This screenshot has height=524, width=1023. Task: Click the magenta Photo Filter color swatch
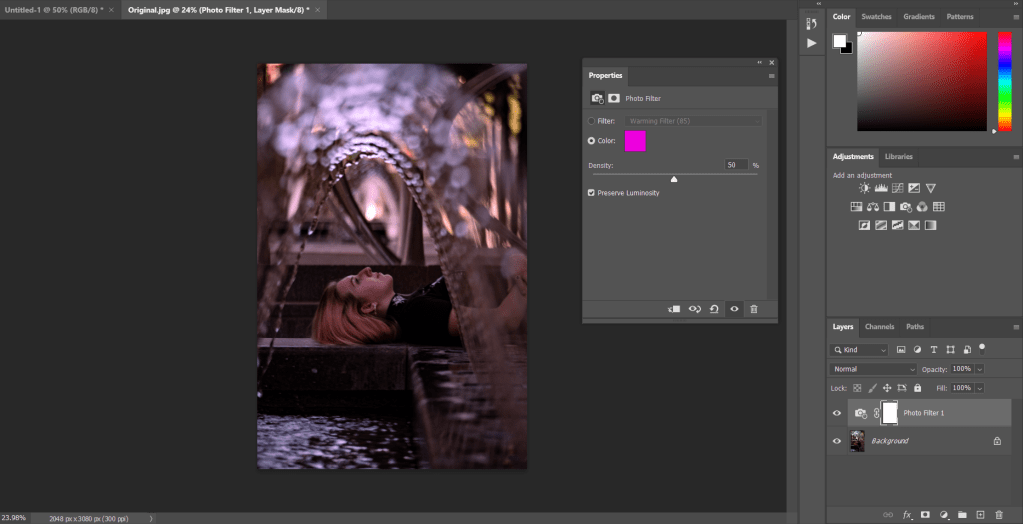(635, 141)
